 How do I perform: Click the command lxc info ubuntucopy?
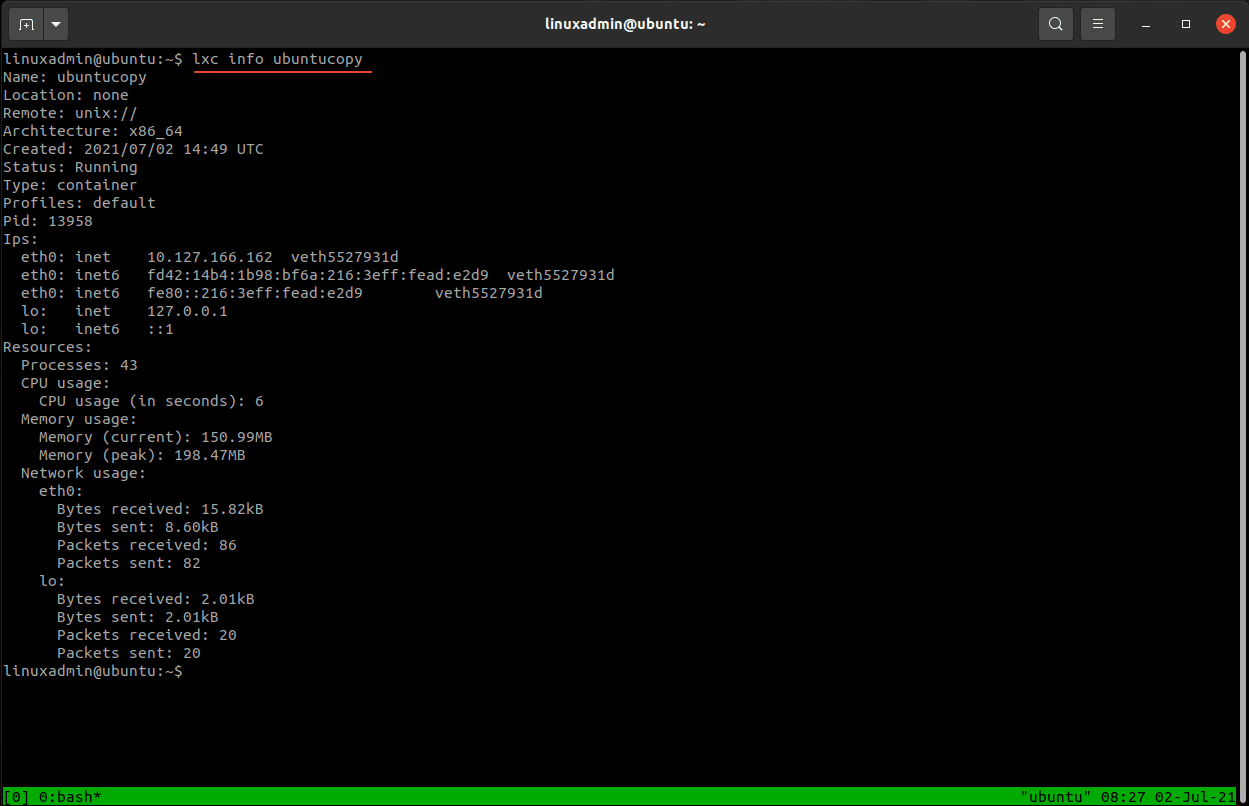pyautogui.click(x=278, y=59)
